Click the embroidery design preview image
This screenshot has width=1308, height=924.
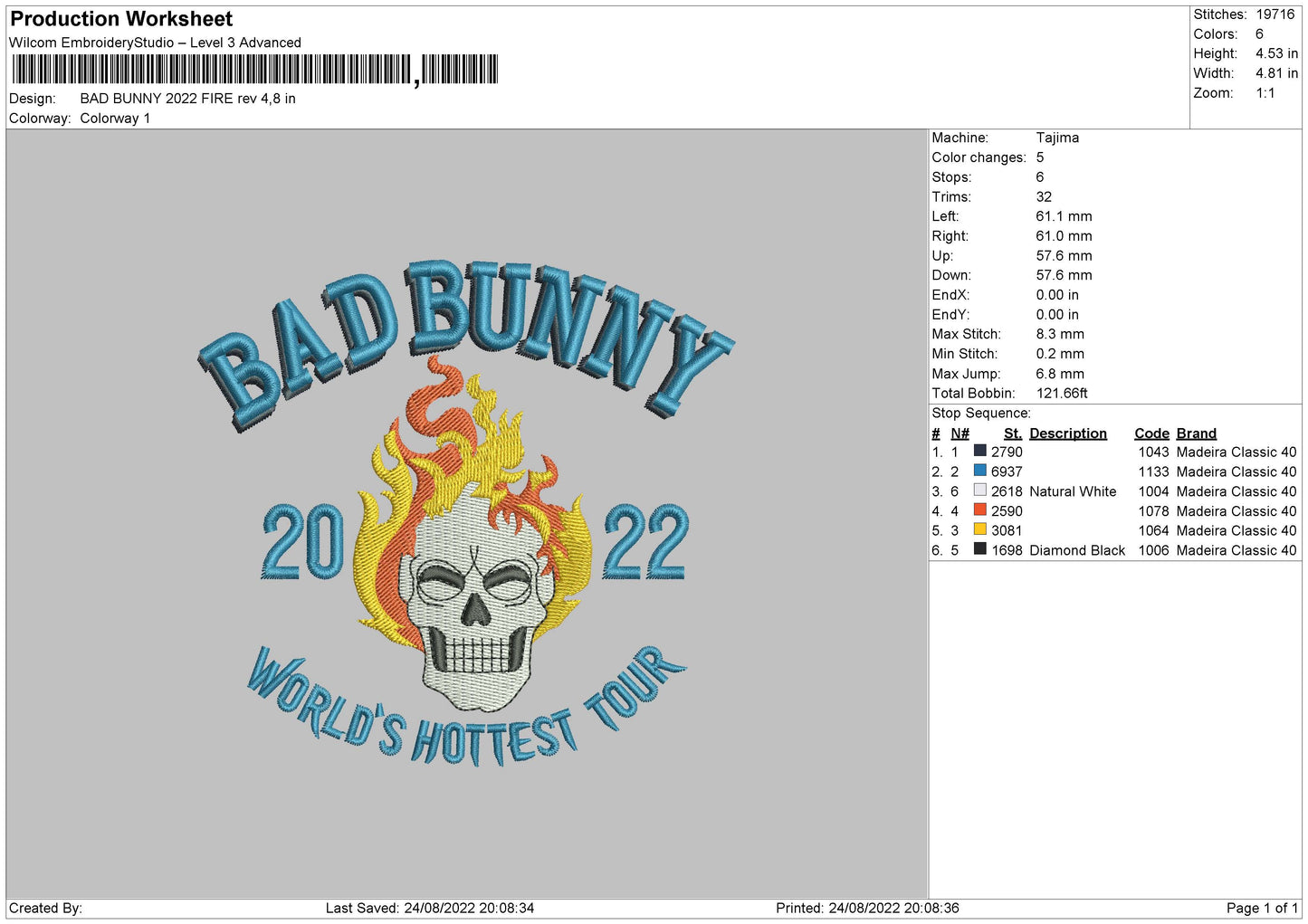point(467,513)
